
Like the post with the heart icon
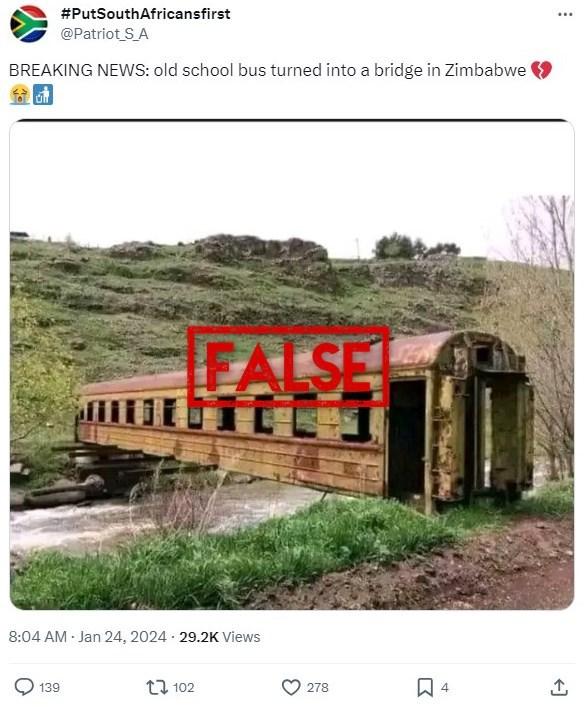[x=291, y=687]
